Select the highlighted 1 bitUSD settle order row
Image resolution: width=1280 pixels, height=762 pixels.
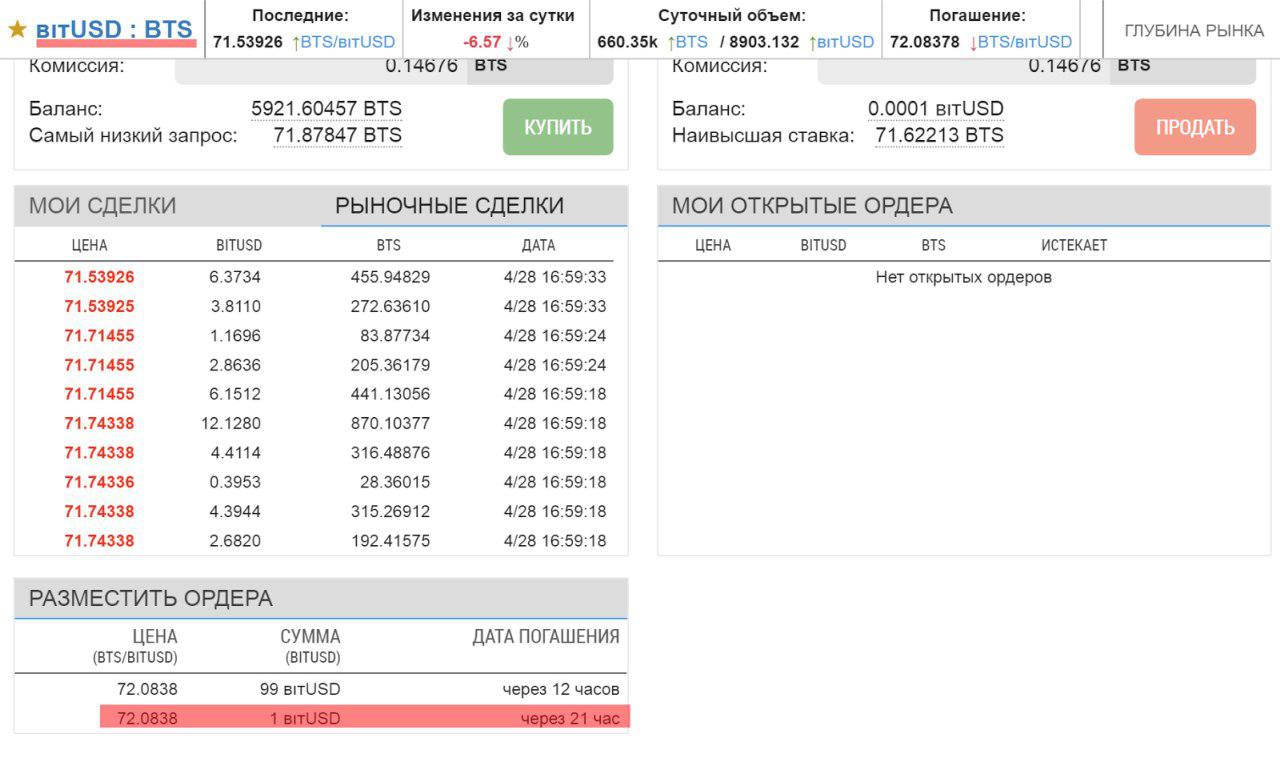point(365,718)
